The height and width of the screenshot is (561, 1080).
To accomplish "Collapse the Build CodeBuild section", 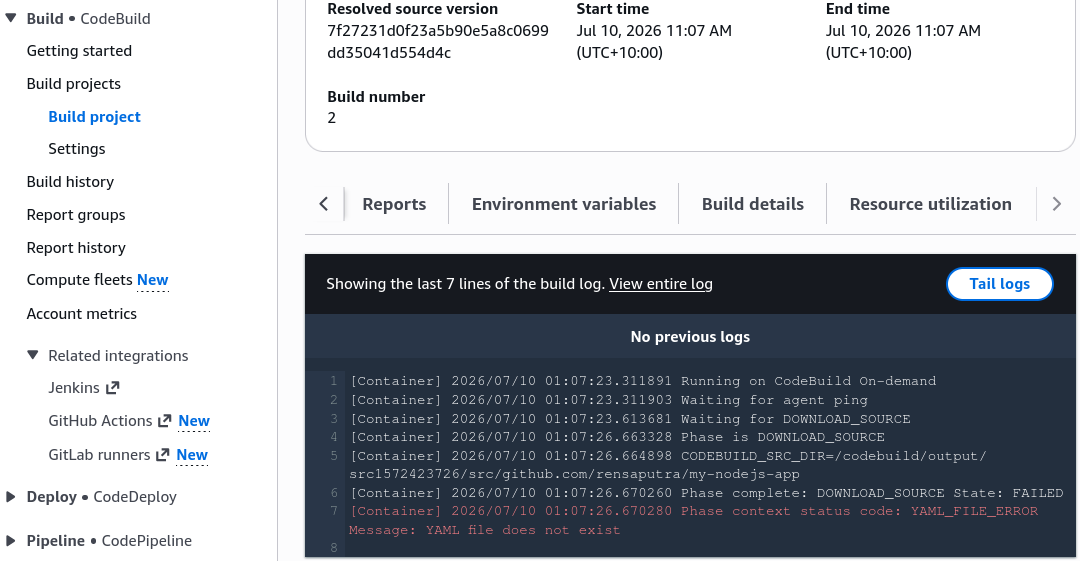I will pos(11,18).
